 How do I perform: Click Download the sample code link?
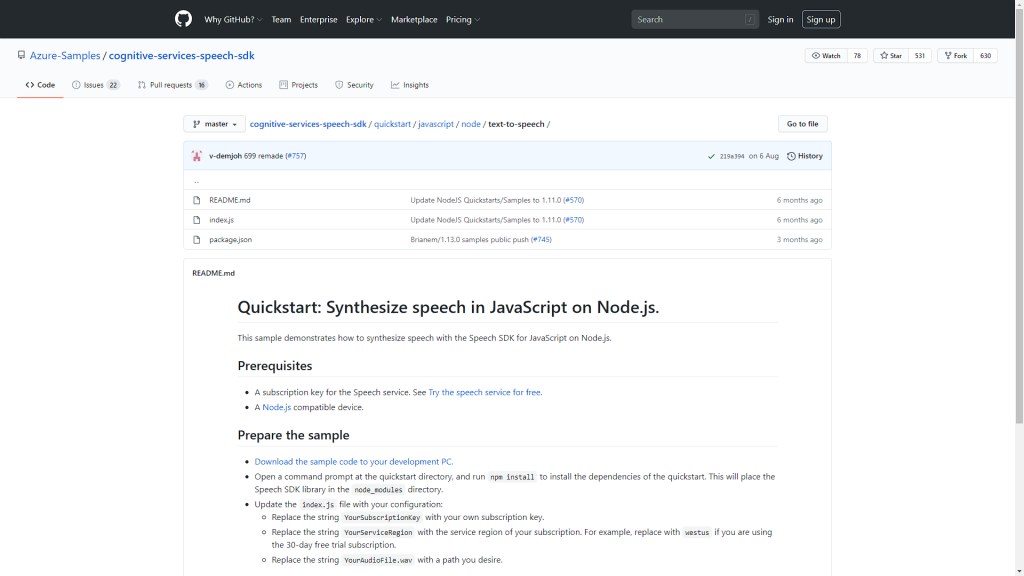click(x=353, y=462)
